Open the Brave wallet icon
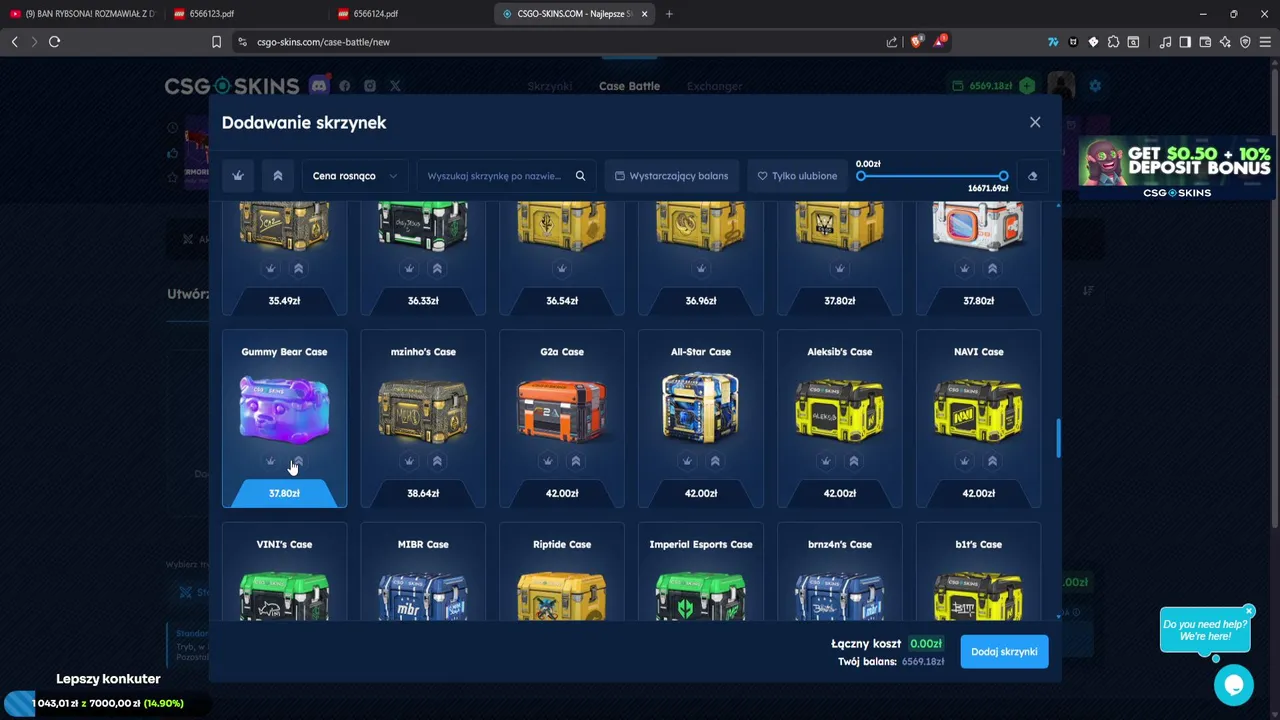 click(x=1205, y=42)
